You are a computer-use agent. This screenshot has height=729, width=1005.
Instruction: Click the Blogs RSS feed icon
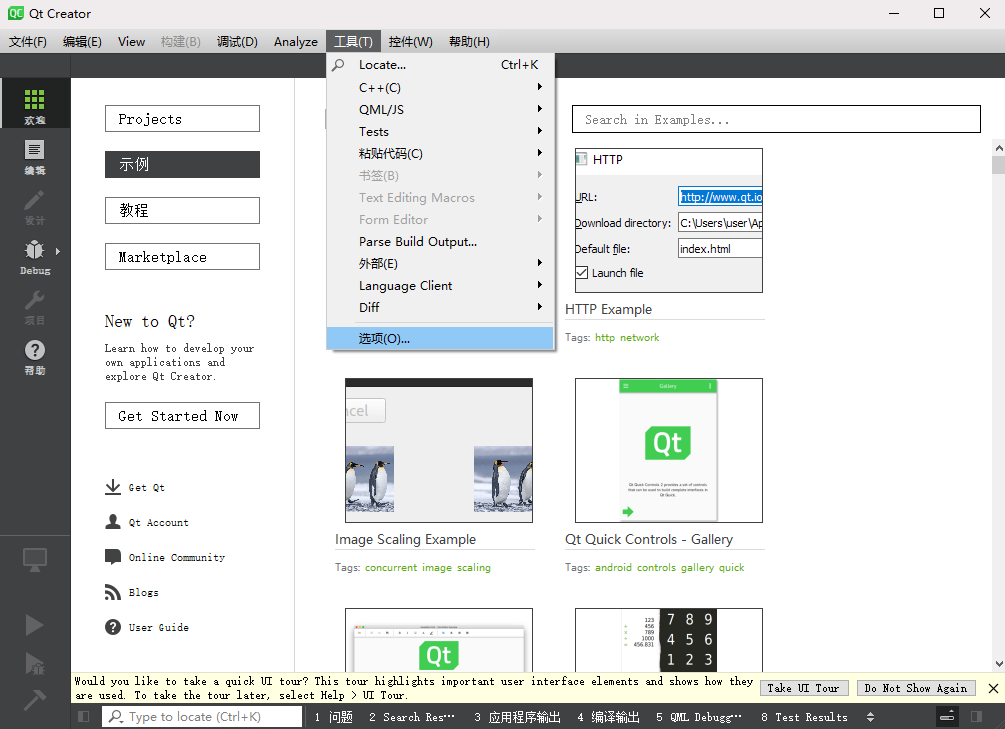[113, 592]
